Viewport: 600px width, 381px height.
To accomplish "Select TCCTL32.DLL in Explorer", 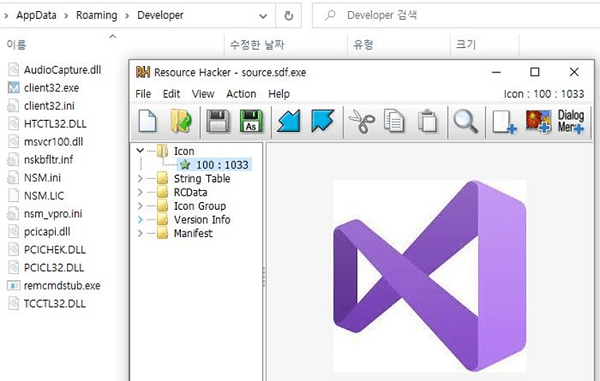I will [x=46, y=304].
